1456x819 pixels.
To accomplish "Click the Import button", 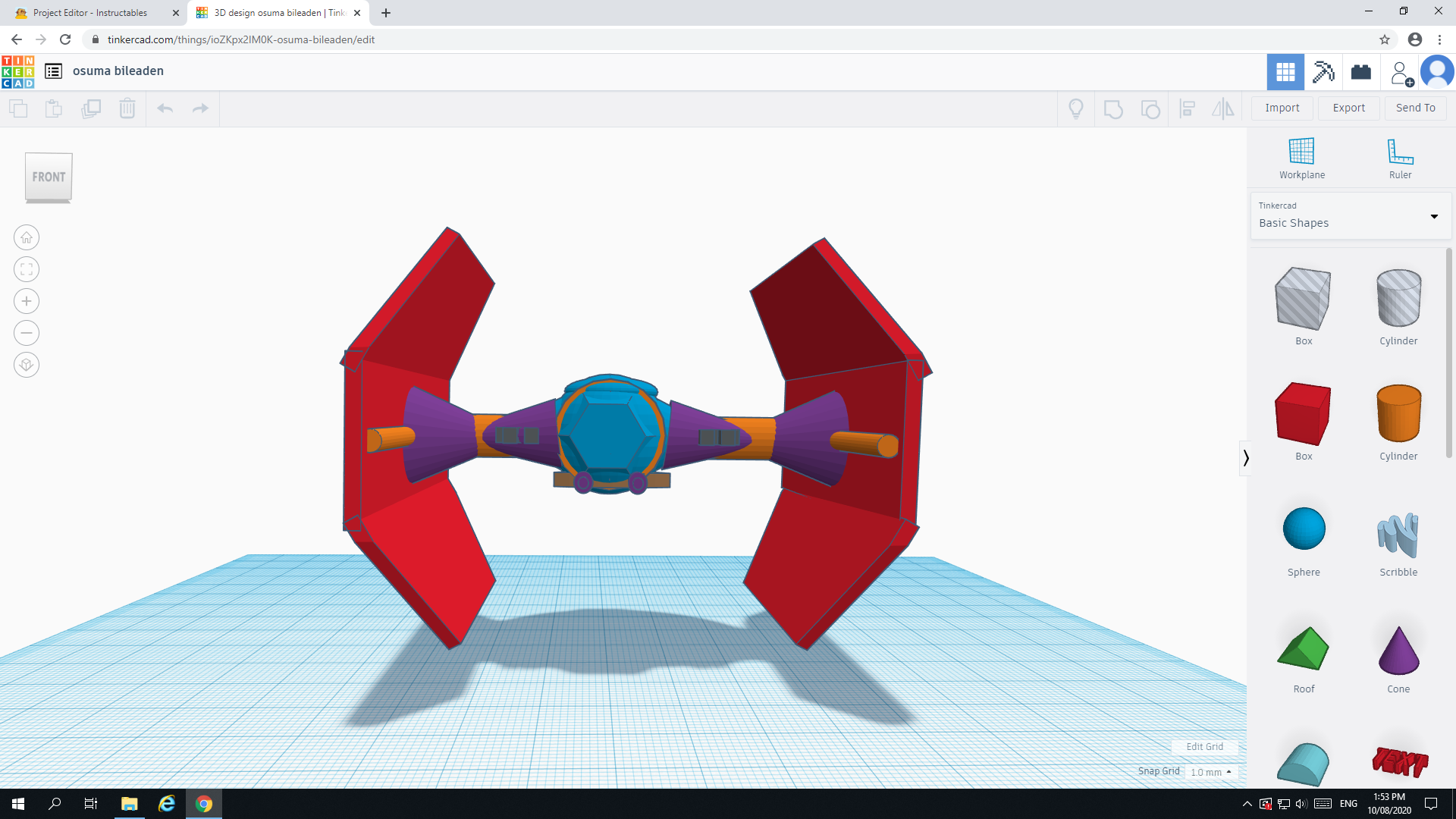I will [x=1282, y=108].
